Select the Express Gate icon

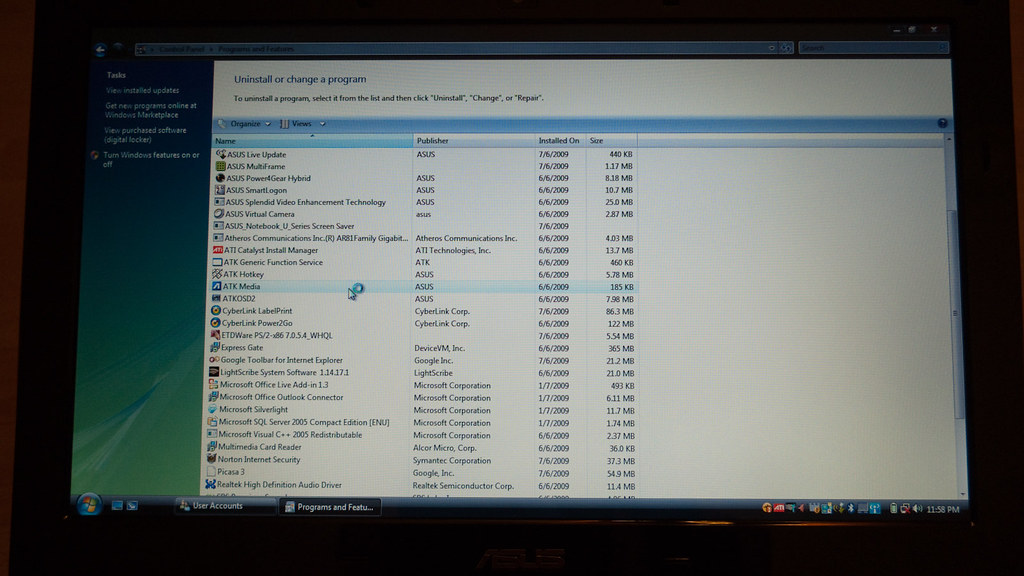coord(215,348)
